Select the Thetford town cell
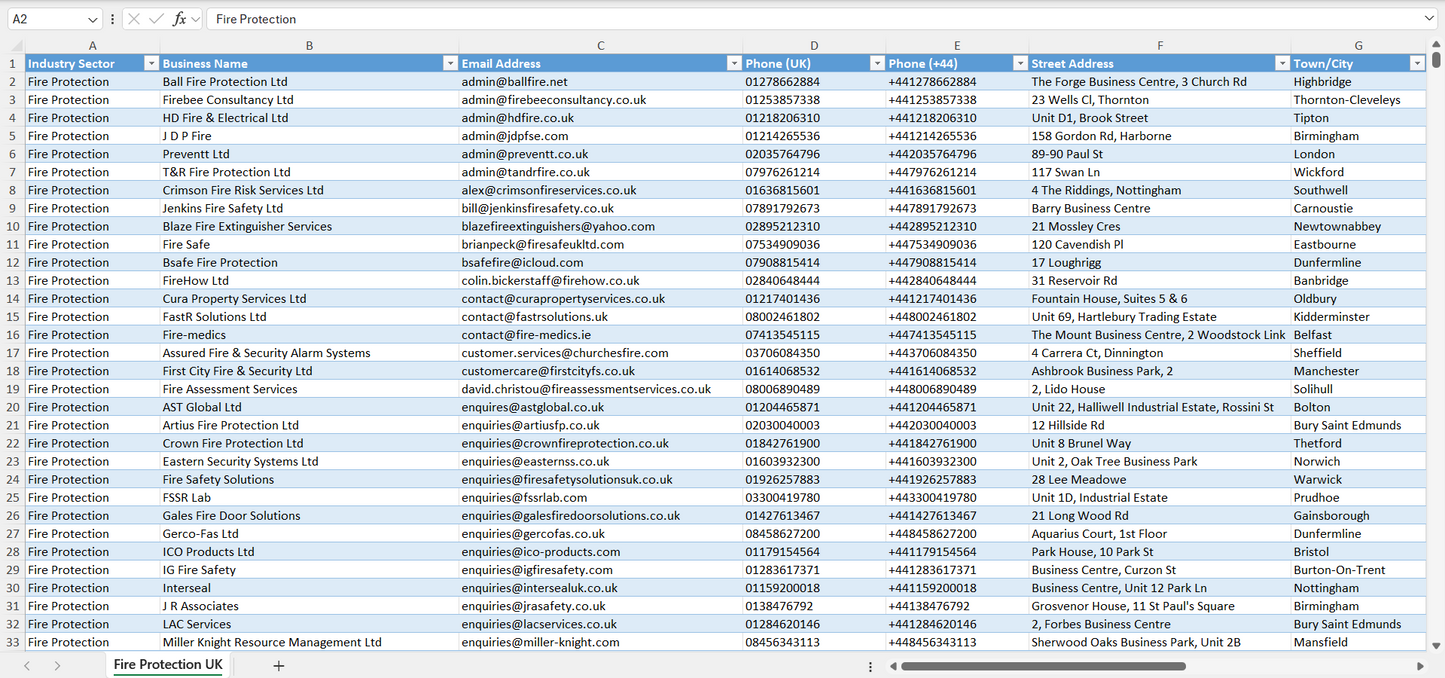Screen dimensions: 1445x678 pyautogui.click(x=1359, y=443)
